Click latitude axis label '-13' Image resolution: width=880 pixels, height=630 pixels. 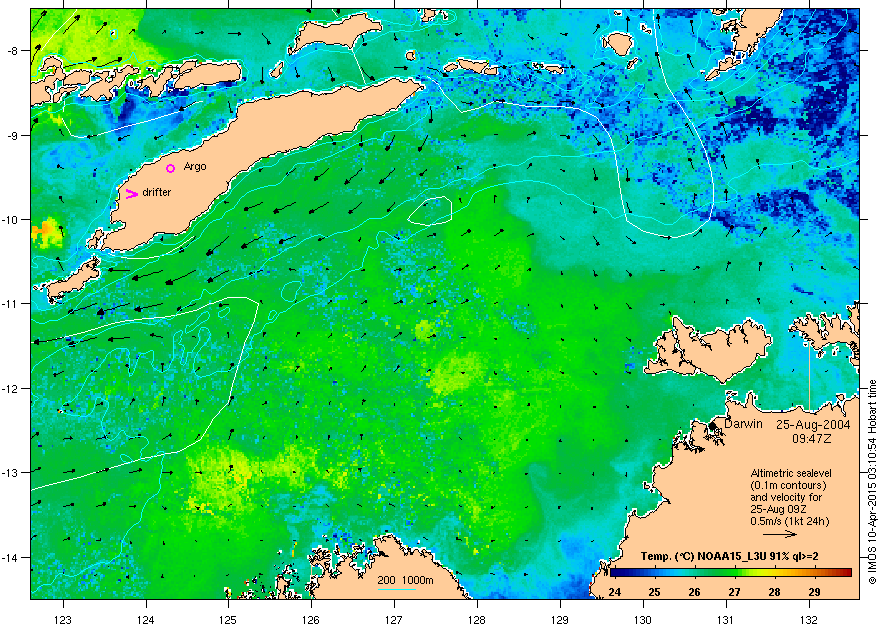11,473
